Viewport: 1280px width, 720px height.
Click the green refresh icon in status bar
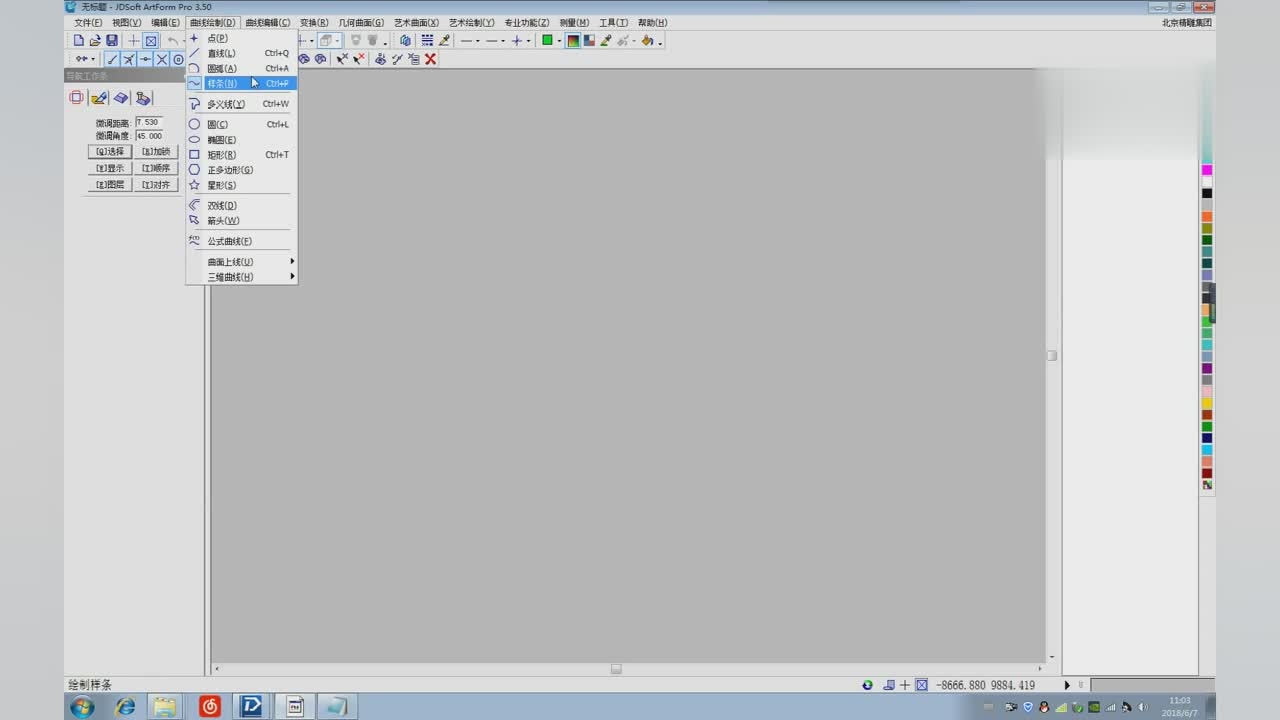[x=868, y=685]
